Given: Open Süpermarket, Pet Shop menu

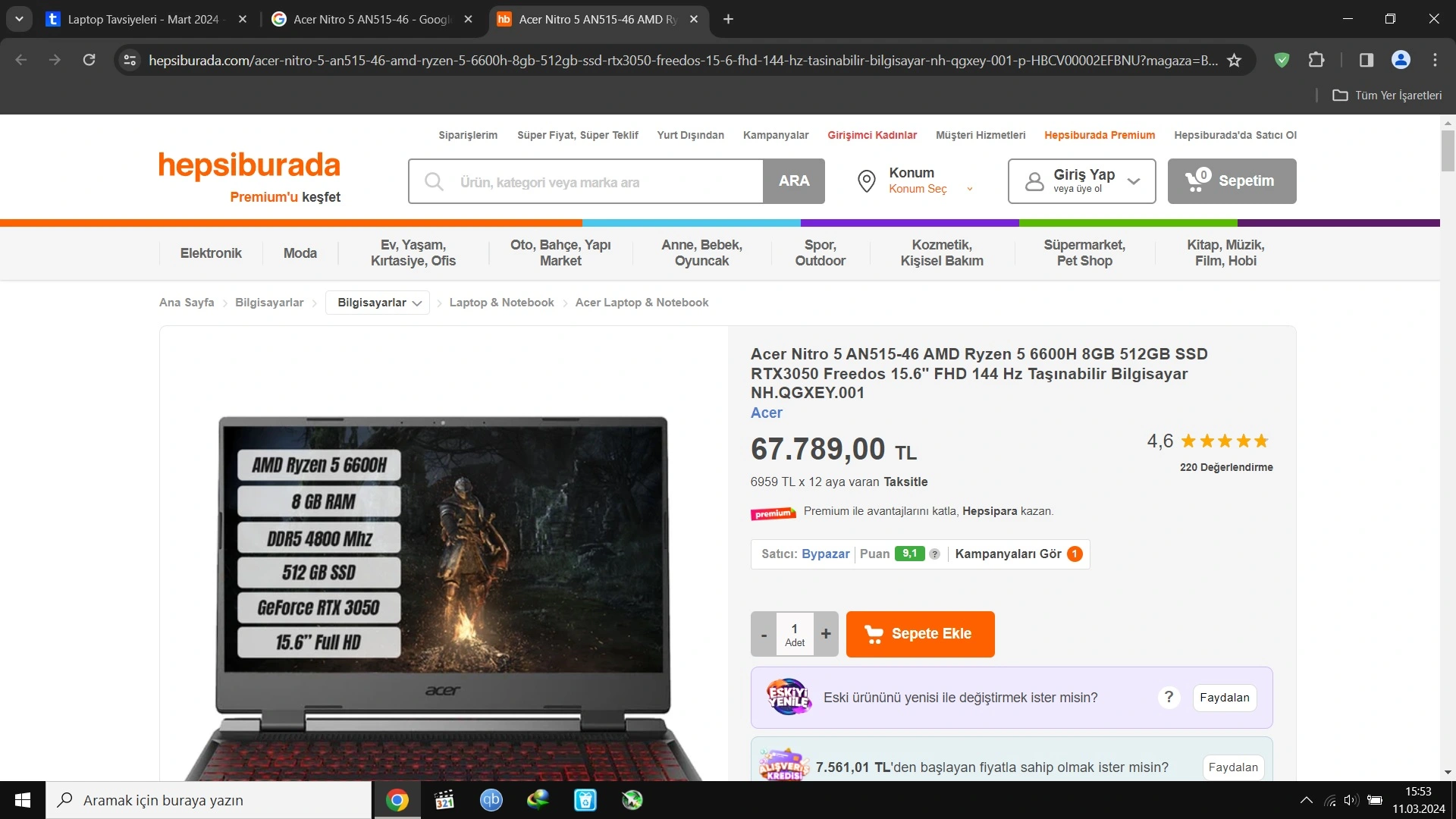Looking at the screenshot, I should 1084,253.
